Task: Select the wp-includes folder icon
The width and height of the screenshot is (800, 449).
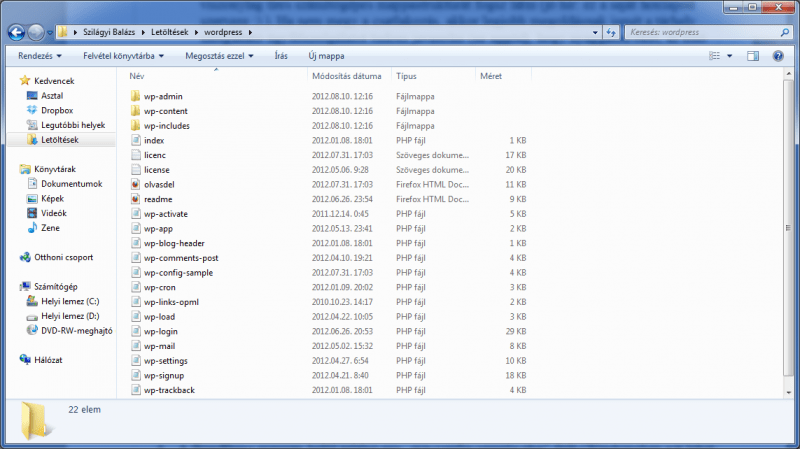Action: click(135, 126)
